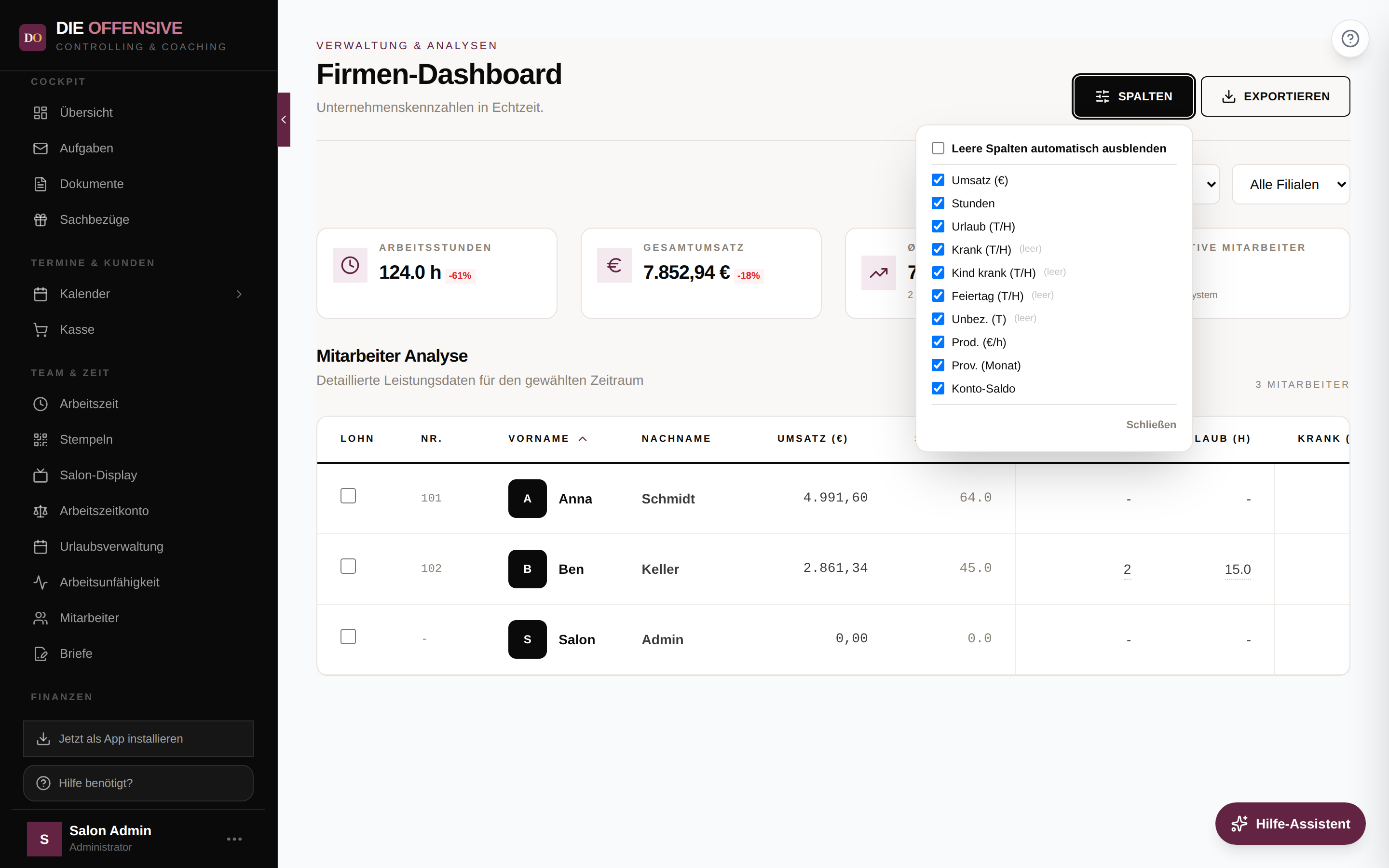Click the Salon-Display TV icon
Screen dimensions: 1389x868
pyautogui.click(x=40, y=475)
